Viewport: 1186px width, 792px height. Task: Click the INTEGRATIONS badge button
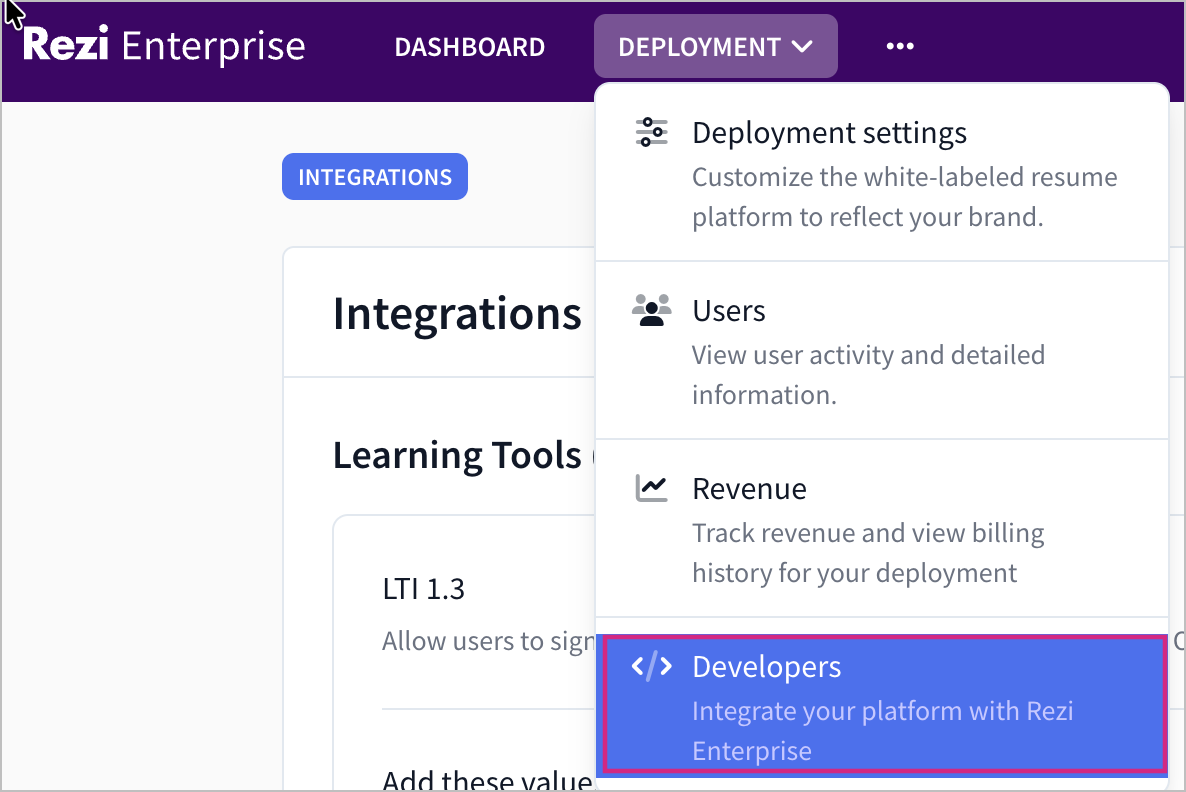(x=375, y=177)
